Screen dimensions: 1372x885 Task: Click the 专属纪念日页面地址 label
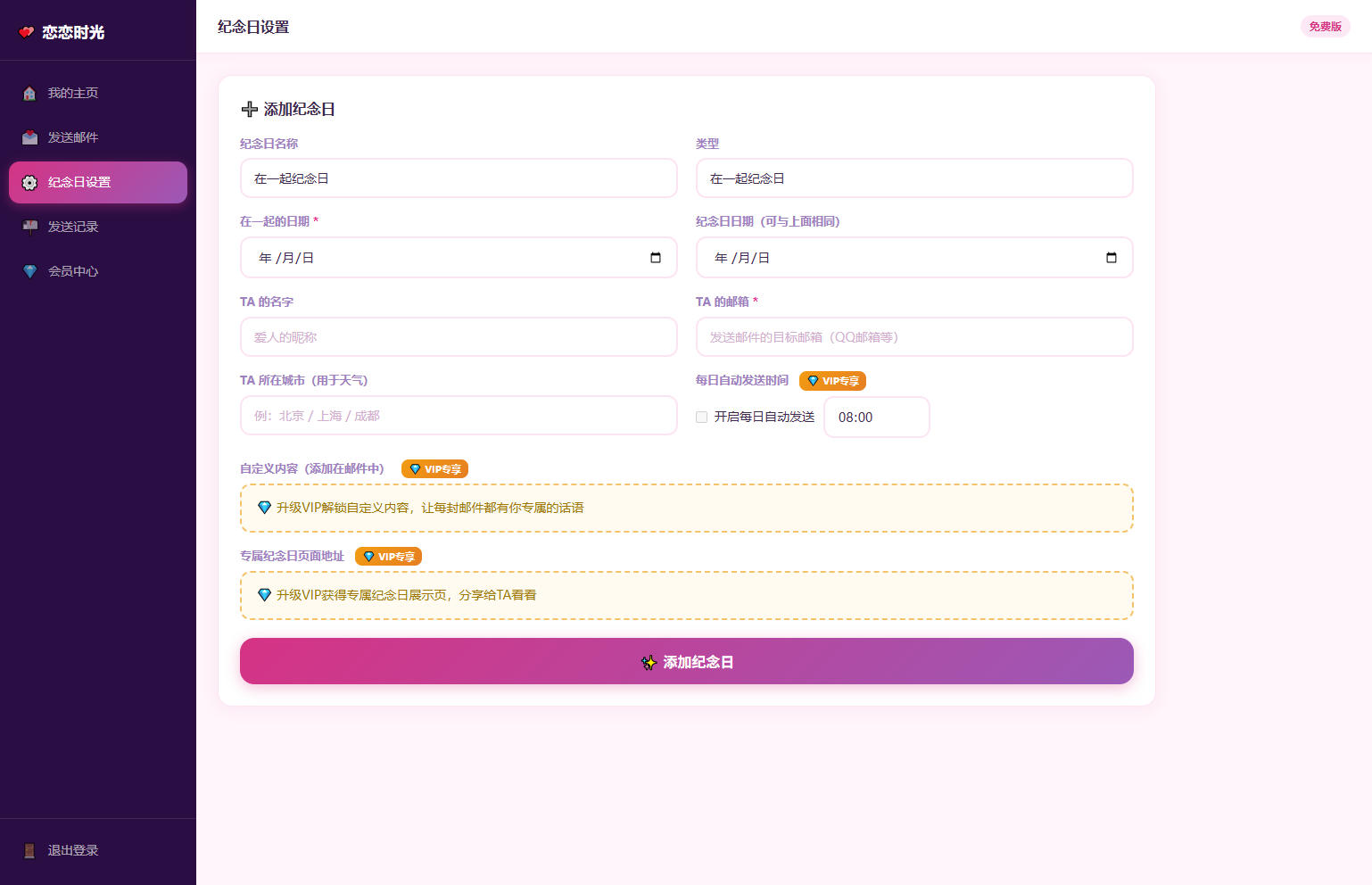292,556
